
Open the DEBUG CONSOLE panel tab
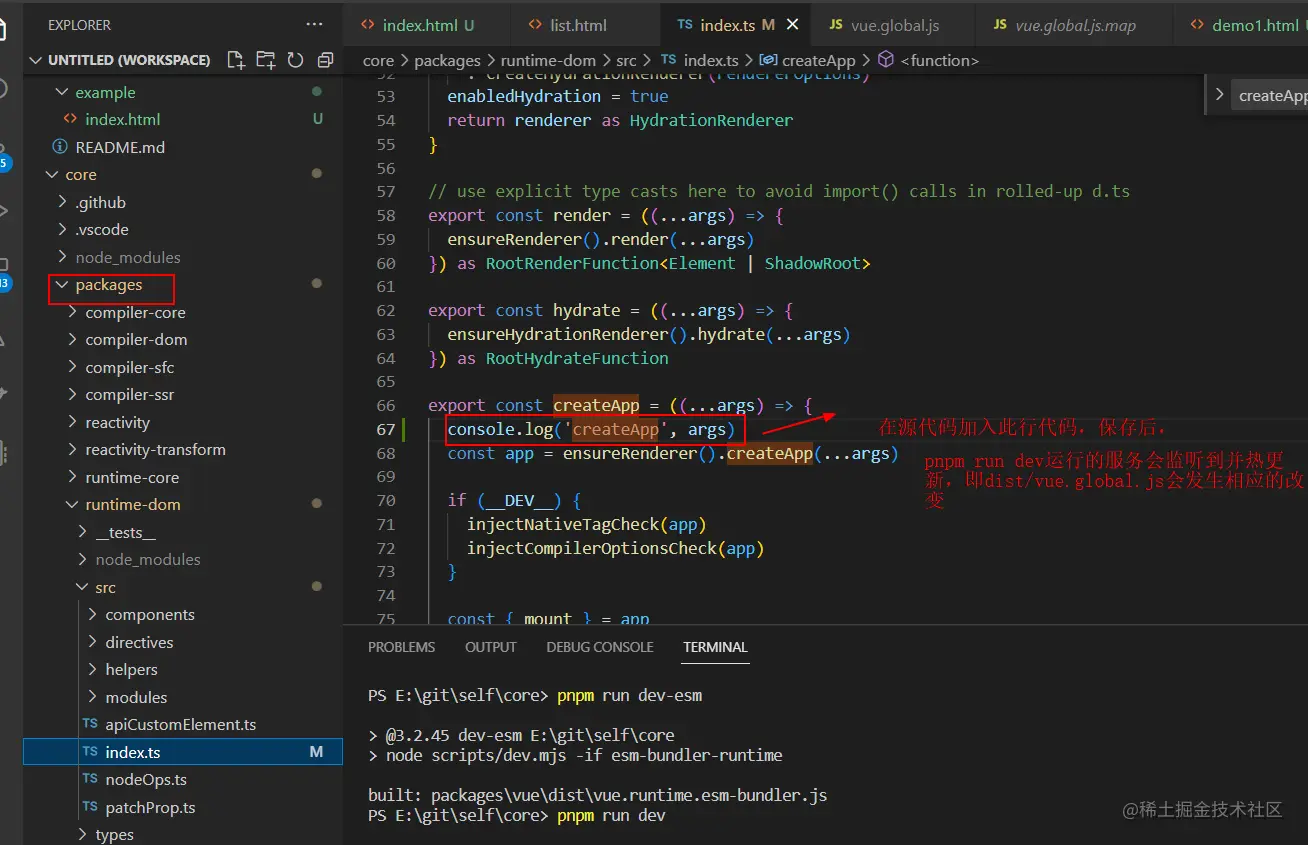[x=600, y=647]
